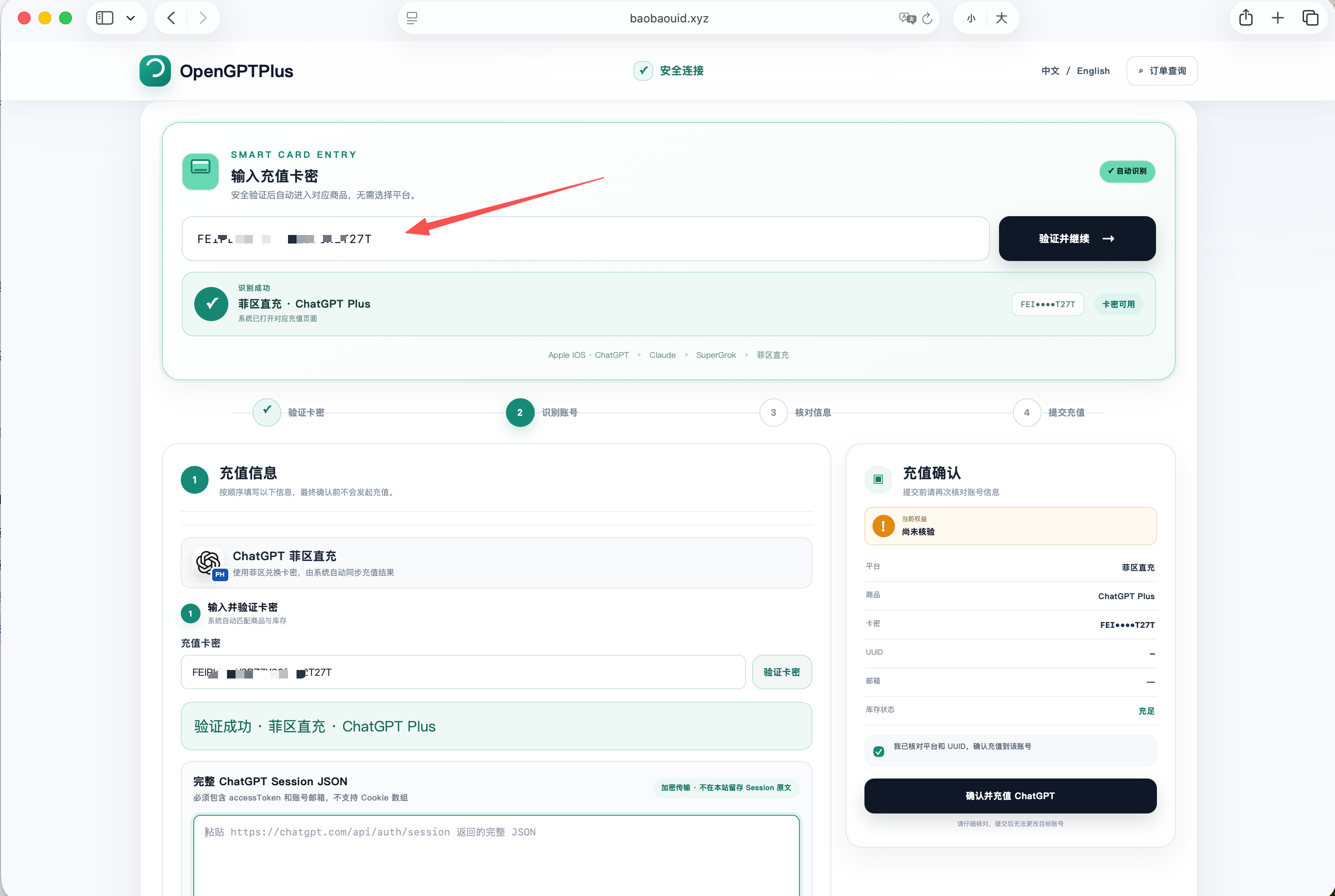
Task: Go back to the previous page
Action: tap(171, 18)
